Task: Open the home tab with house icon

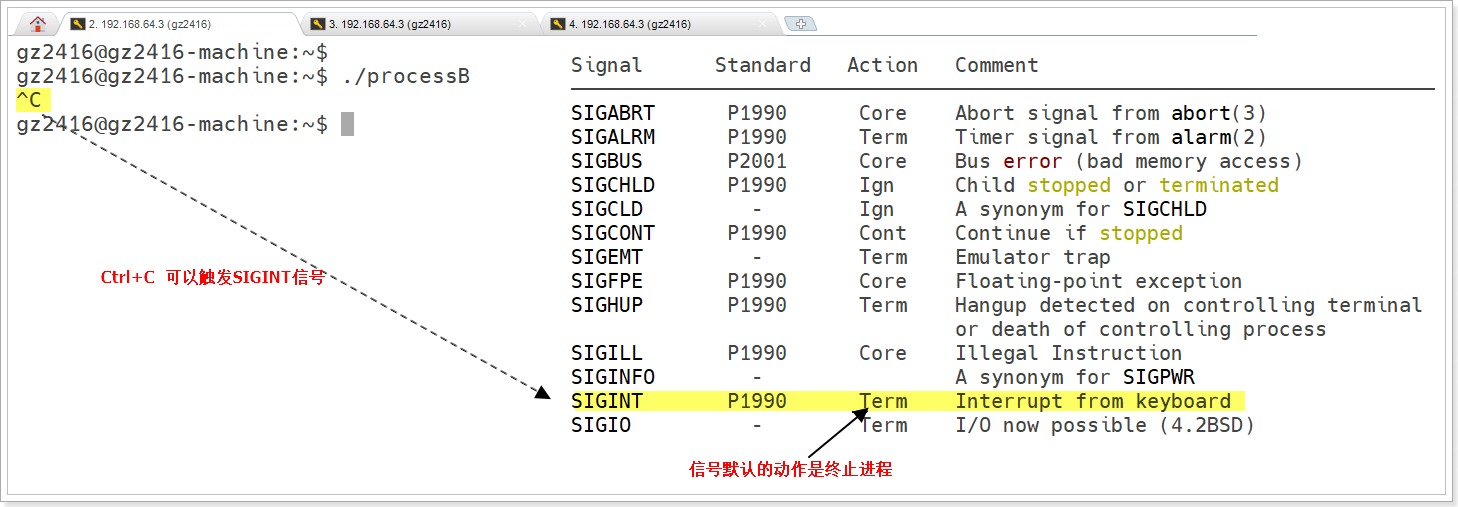Action: (x=38, y=24)
